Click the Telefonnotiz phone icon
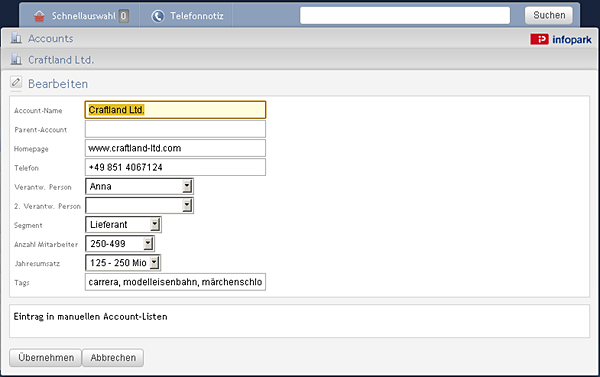The image size is (600, 377). tap(158, 16)
